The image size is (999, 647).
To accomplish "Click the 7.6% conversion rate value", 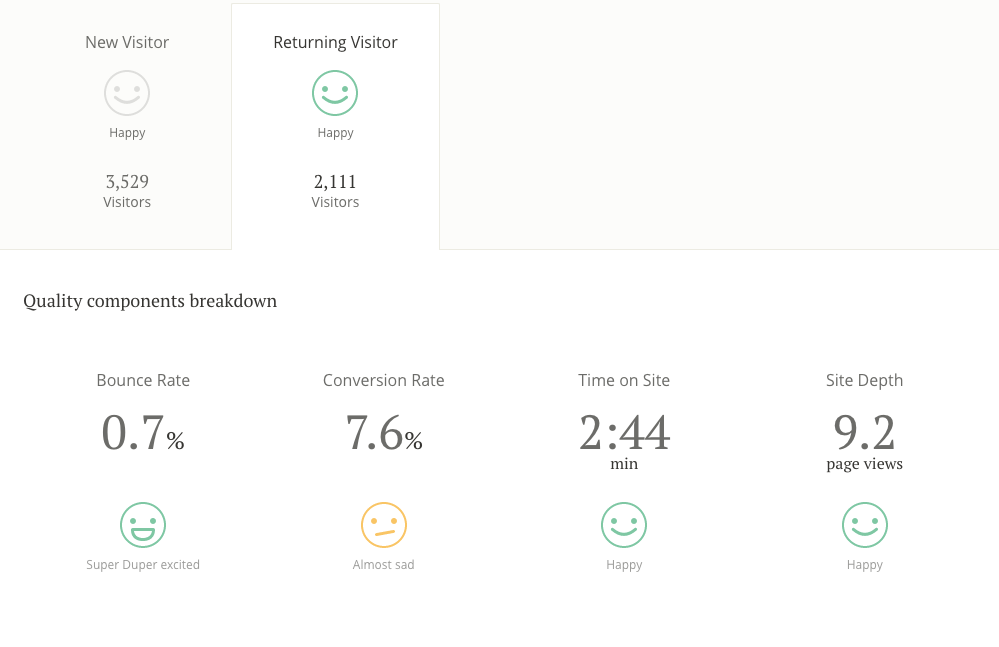I will point(384,432).
